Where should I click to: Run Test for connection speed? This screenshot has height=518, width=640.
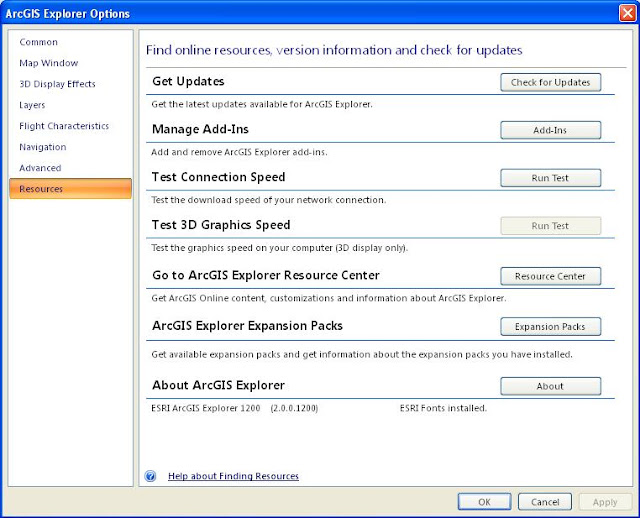[x=551, y=178]
